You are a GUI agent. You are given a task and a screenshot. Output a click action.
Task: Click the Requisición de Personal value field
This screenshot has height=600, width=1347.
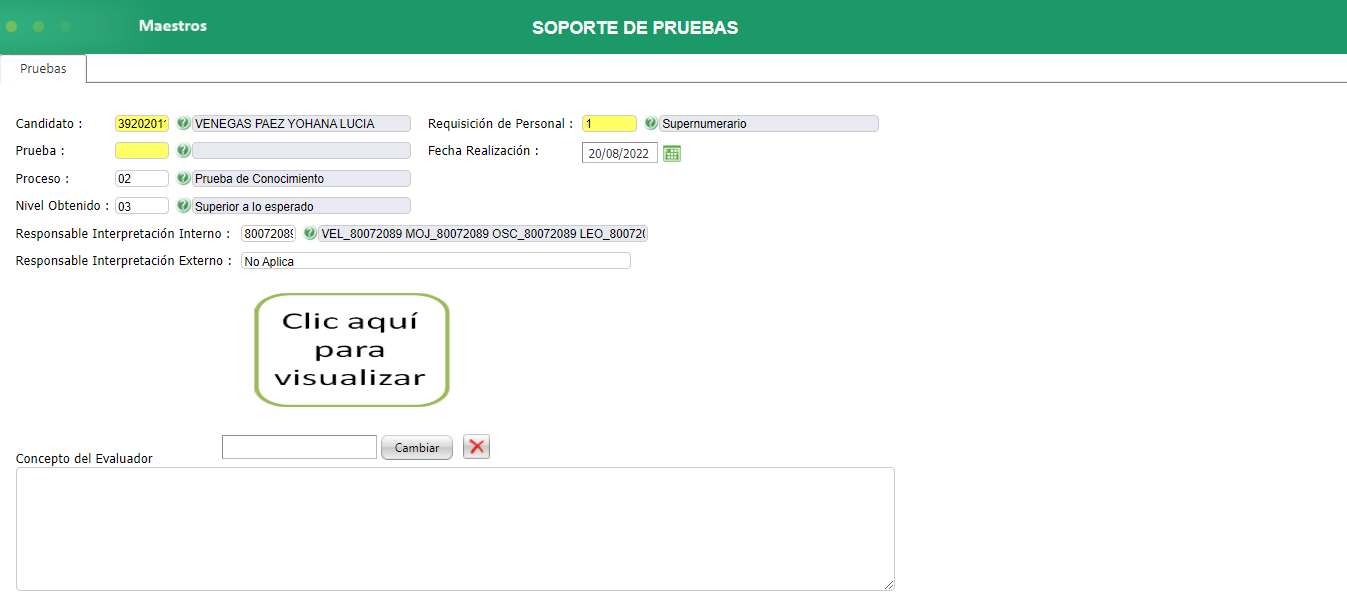(x=609, y=122)
